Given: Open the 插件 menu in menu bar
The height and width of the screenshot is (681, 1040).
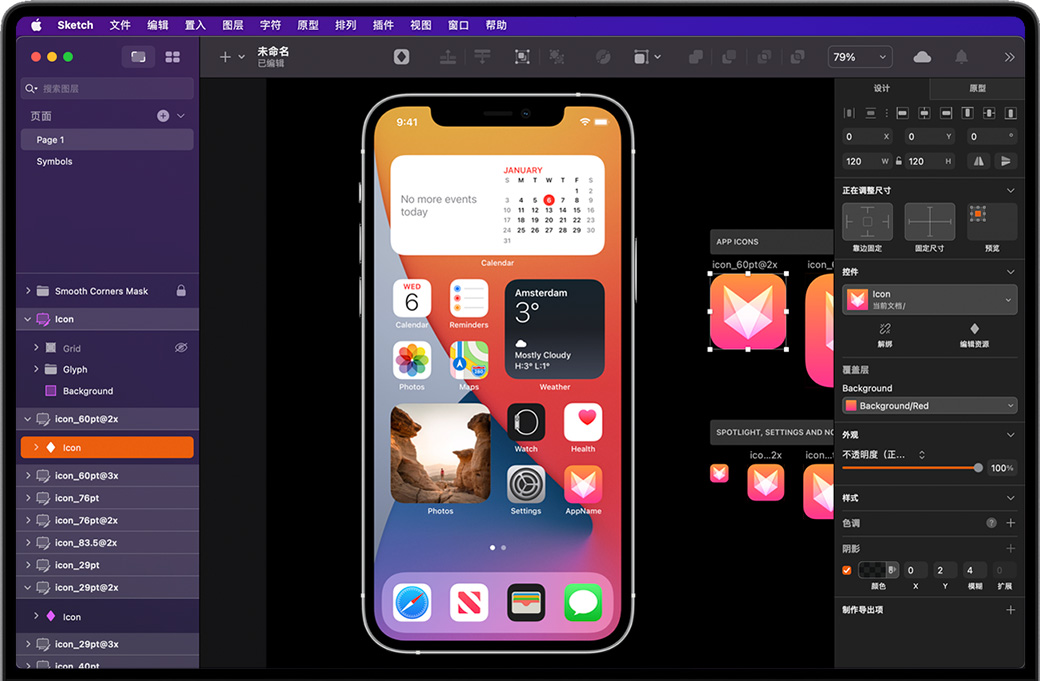Looking at the screenshot, I should pos(382,25).
